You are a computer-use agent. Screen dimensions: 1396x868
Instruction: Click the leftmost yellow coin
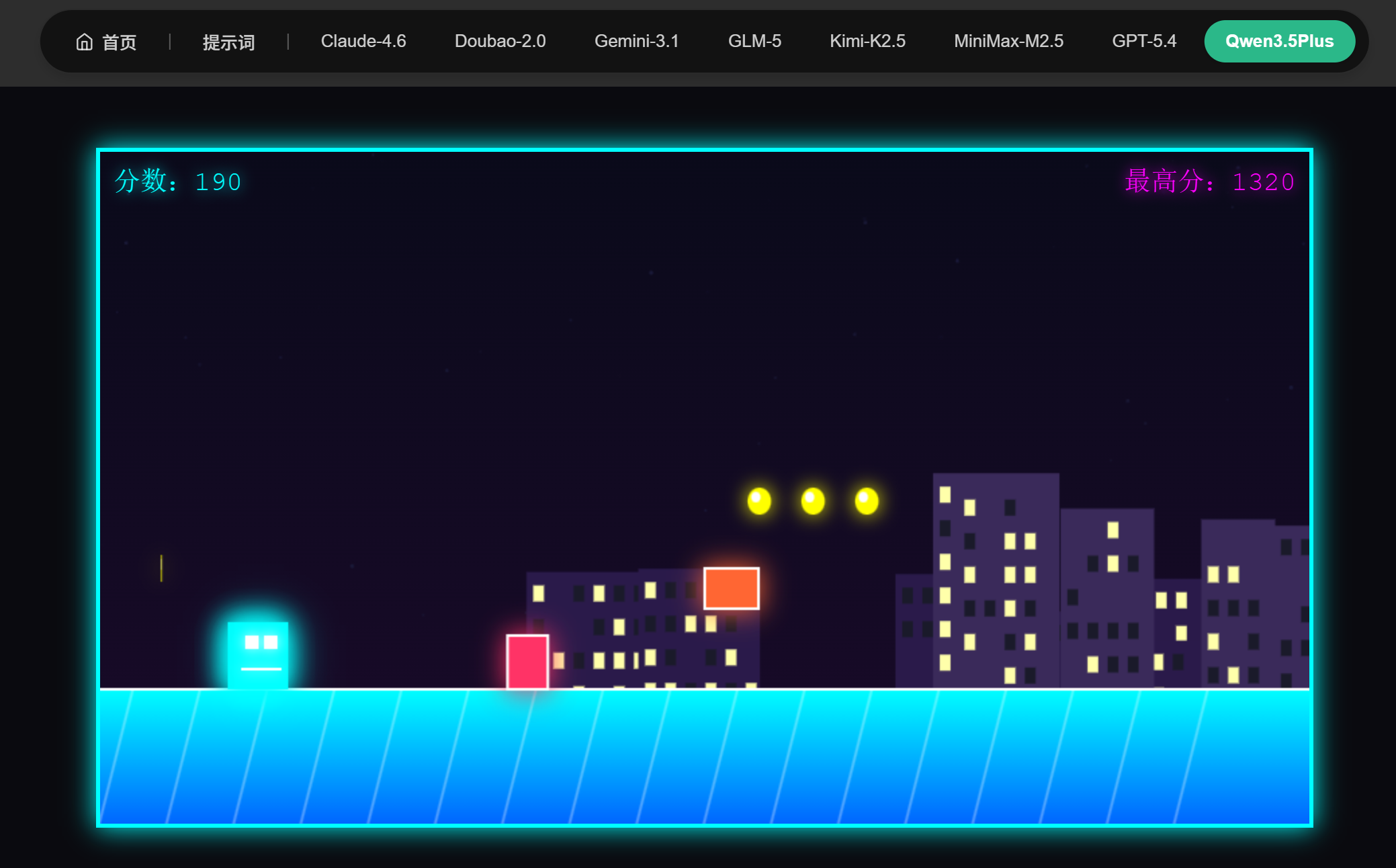(759, 501)
